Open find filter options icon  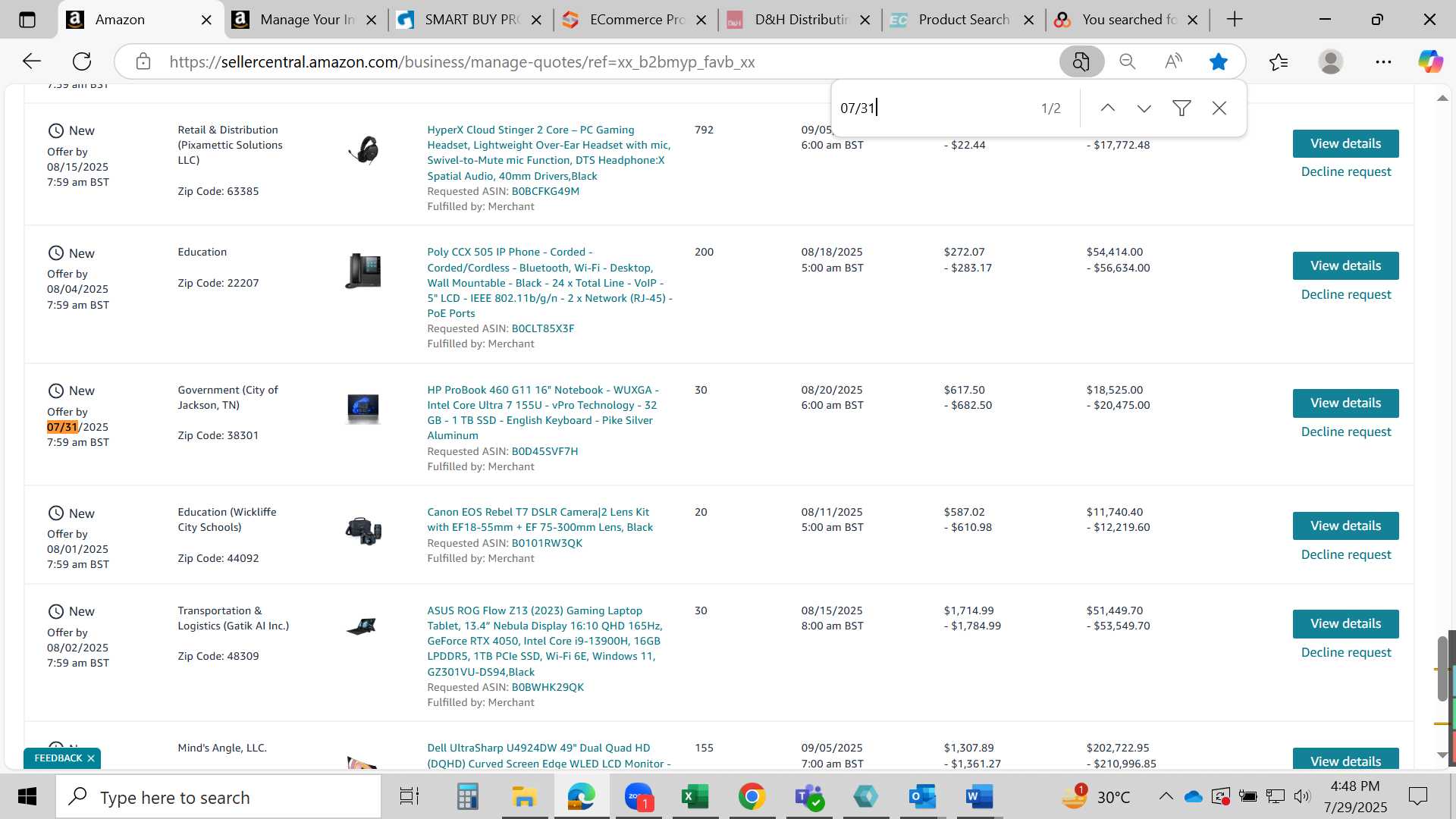pyautogui.click(x=1181, y=108)
